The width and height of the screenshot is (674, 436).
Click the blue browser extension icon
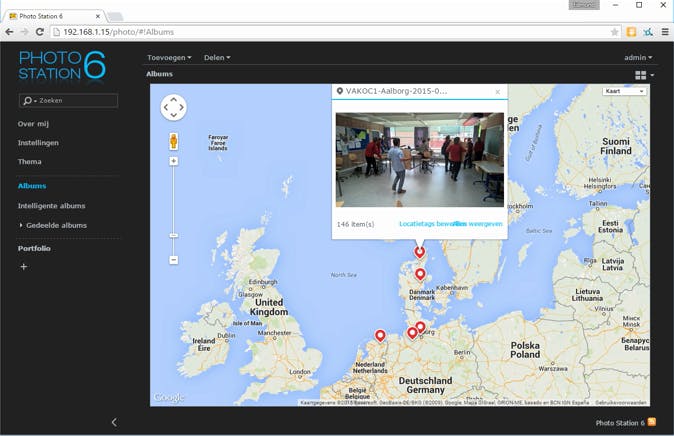(648, 32)
